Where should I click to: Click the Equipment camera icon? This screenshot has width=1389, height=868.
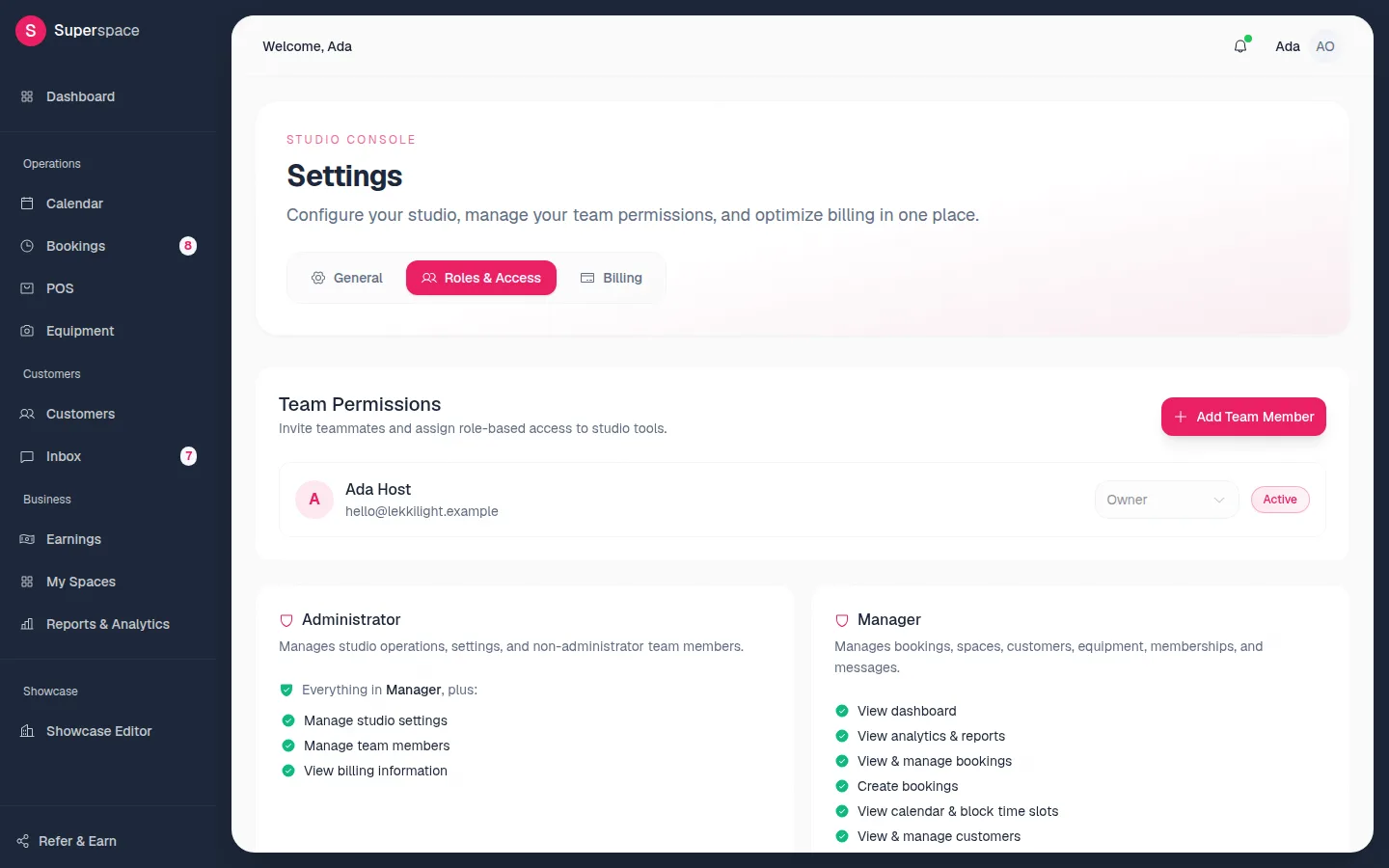pos(27,331)
